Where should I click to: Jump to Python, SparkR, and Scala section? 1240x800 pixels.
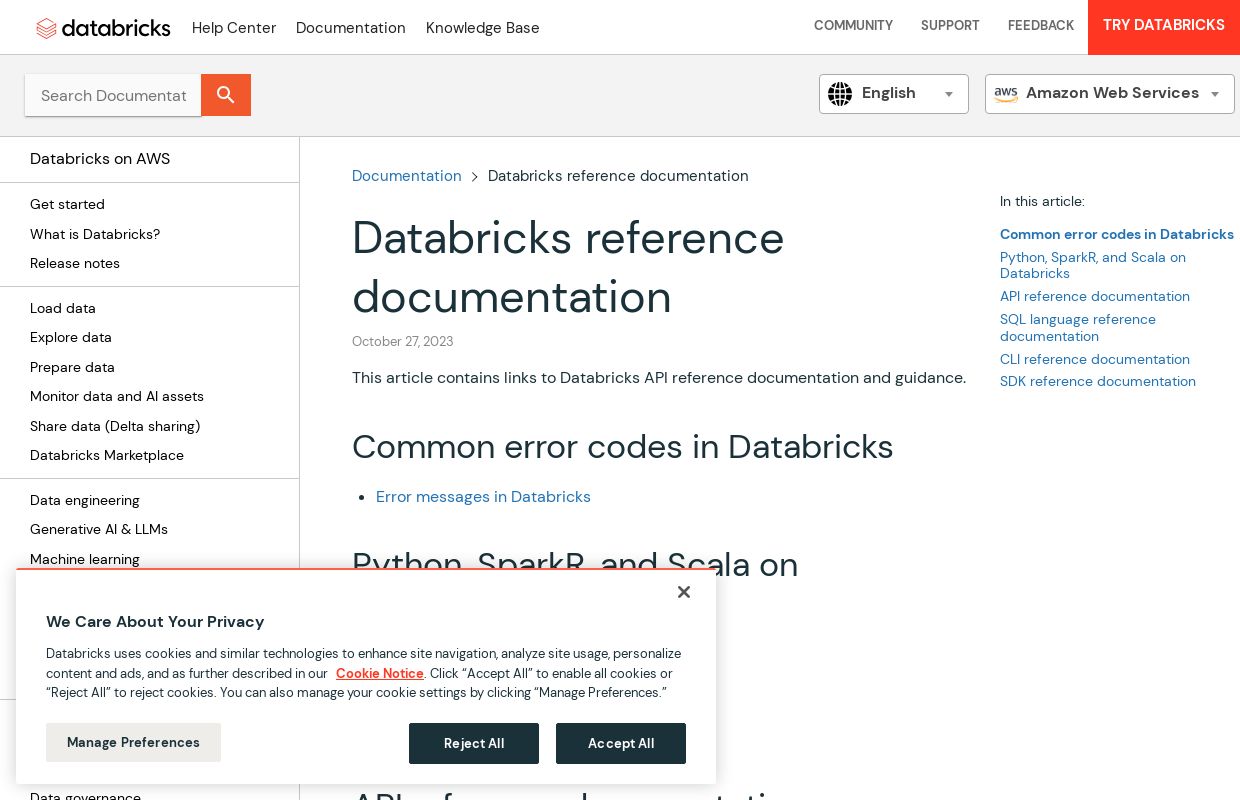pyautogui.click(x=1093, y=265)
